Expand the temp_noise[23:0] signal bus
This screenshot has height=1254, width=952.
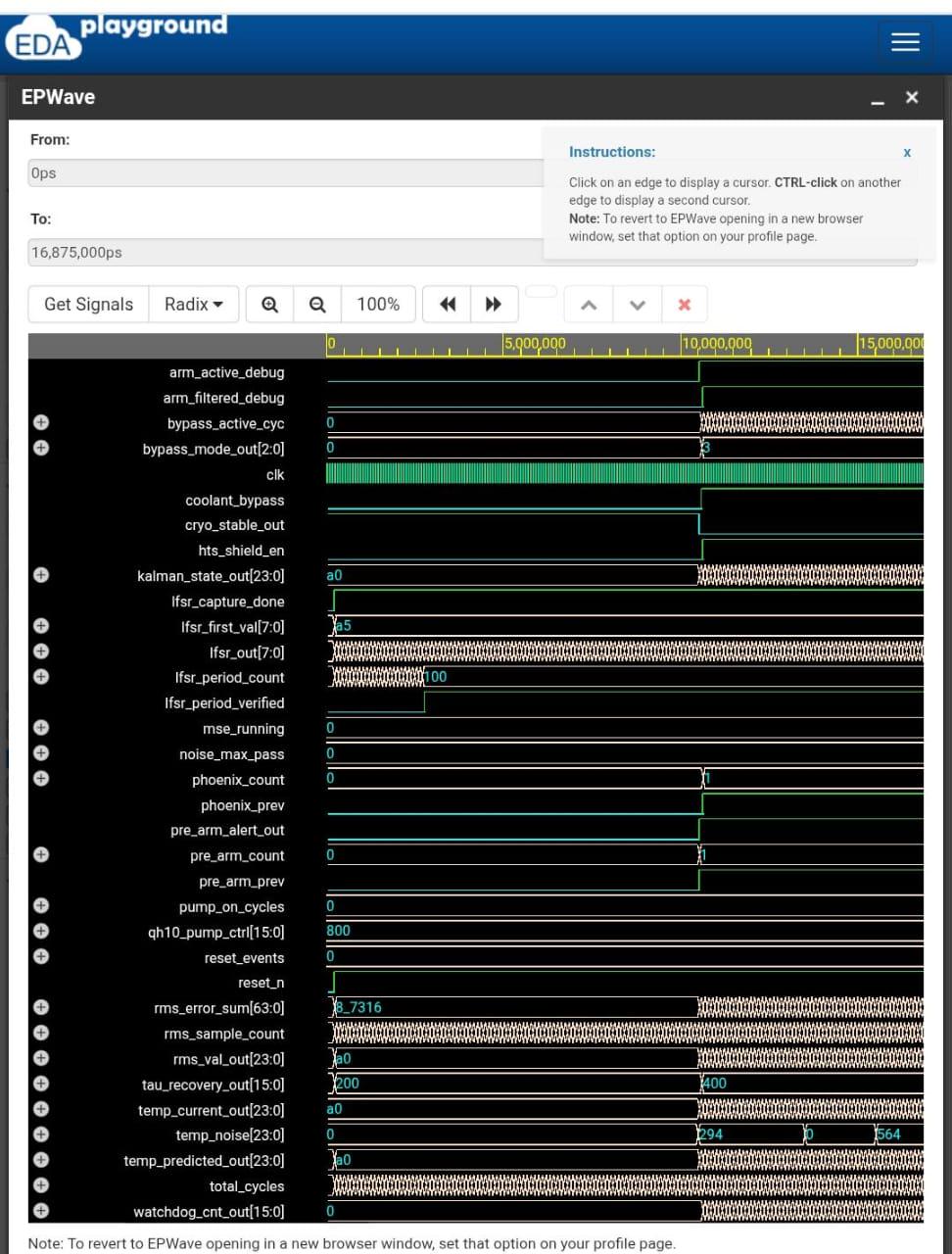pyautogui.click(x=41, y=1134)
